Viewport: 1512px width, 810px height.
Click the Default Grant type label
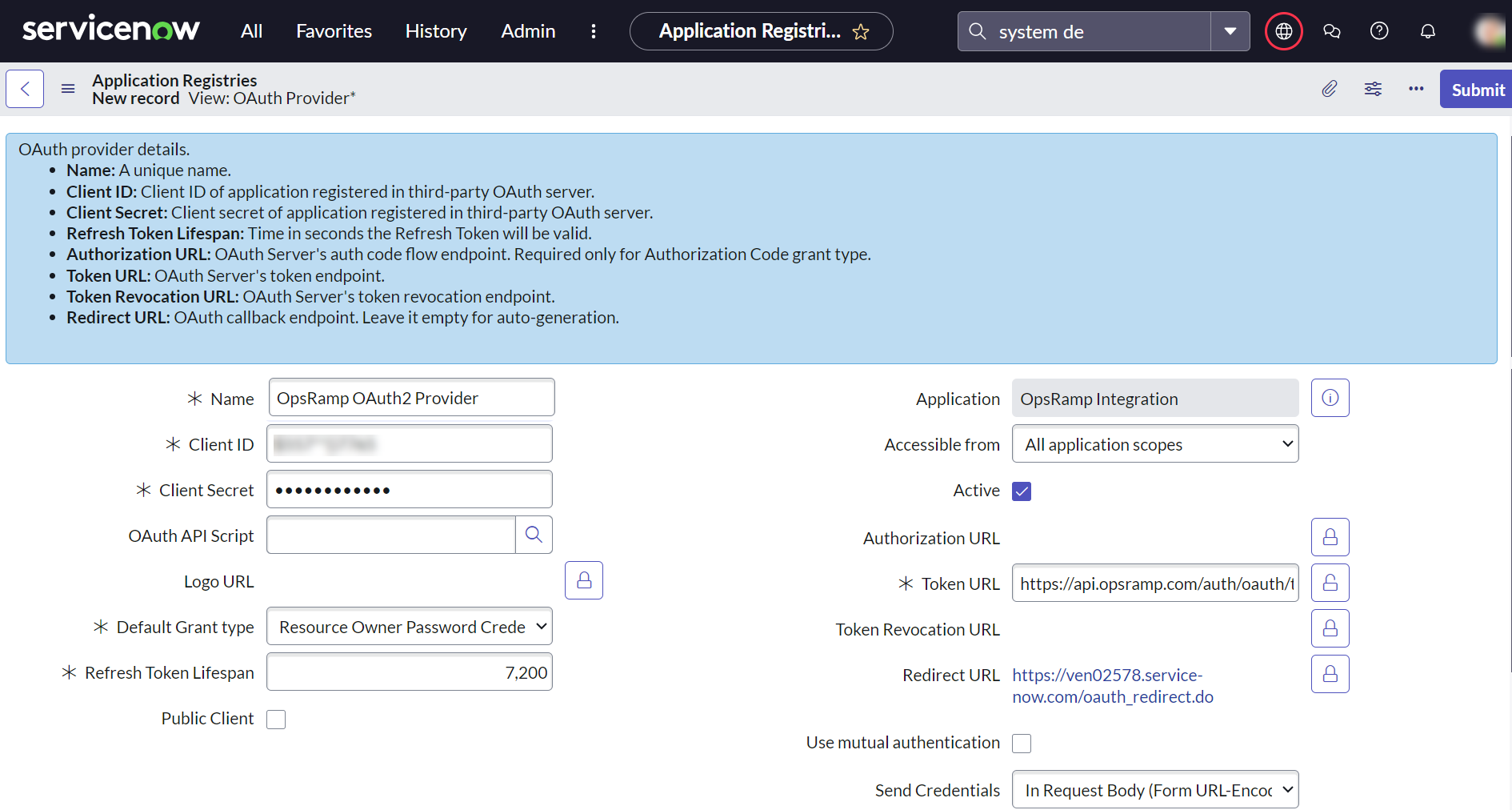pos(185,627)
